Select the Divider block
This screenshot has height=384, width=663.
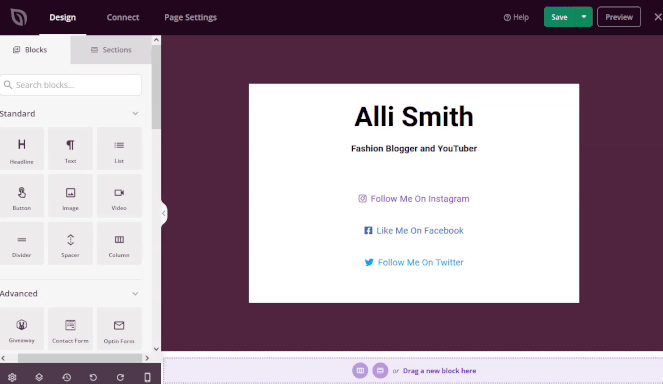(x=22, y=243)
